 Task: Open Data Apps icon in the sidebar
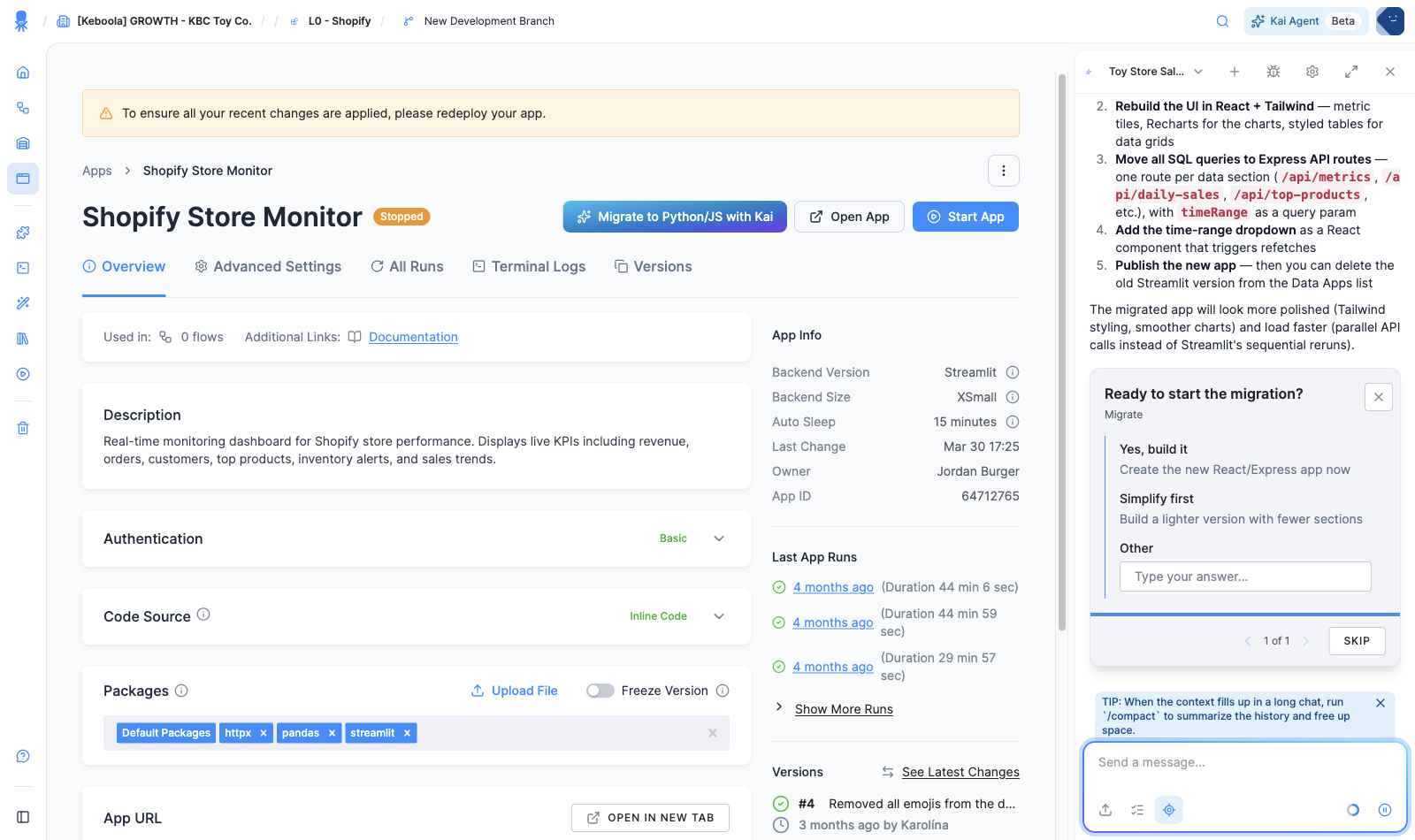tap(23, 179)
